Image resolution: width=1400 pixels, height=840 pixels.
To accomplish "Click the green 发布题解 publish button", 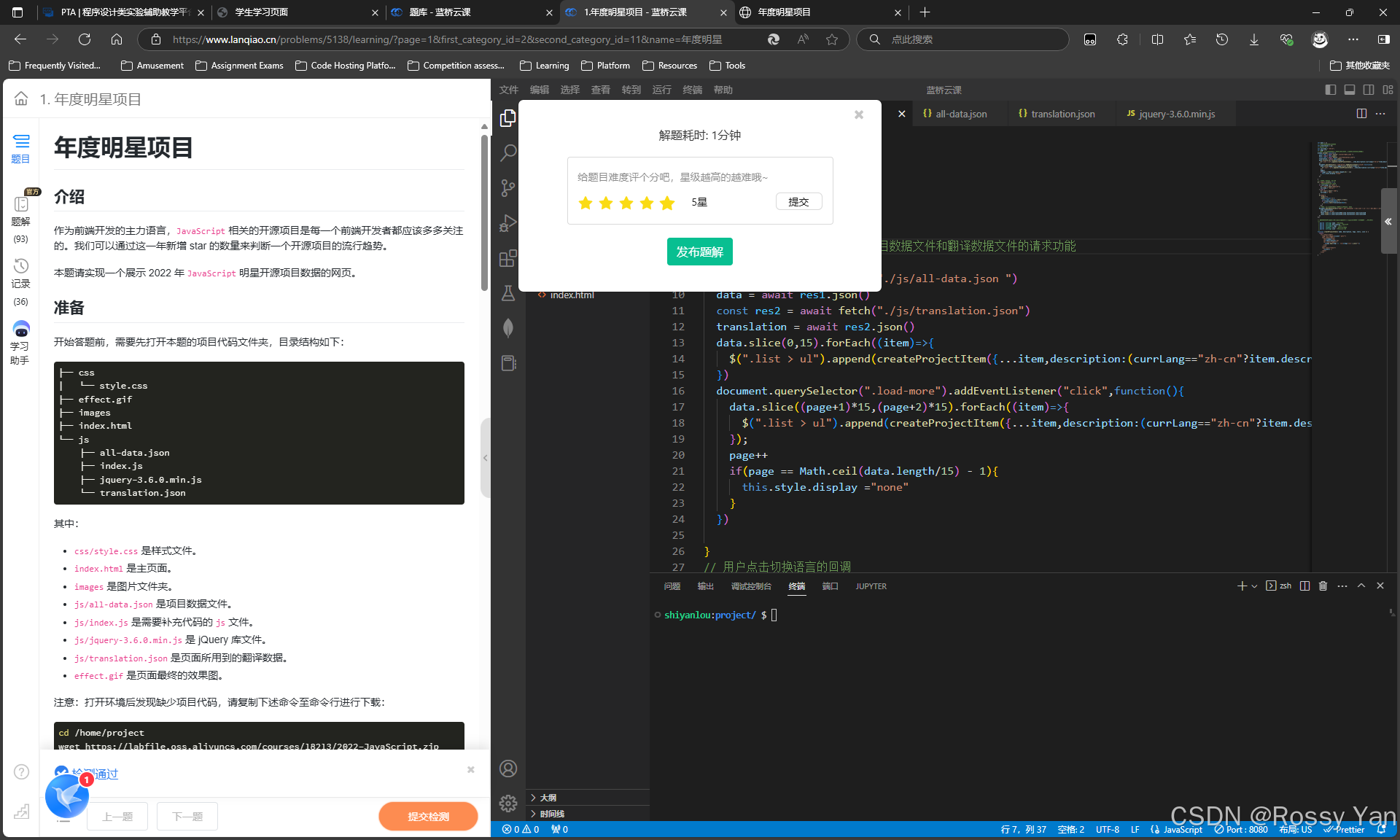I will coord(700,252).
